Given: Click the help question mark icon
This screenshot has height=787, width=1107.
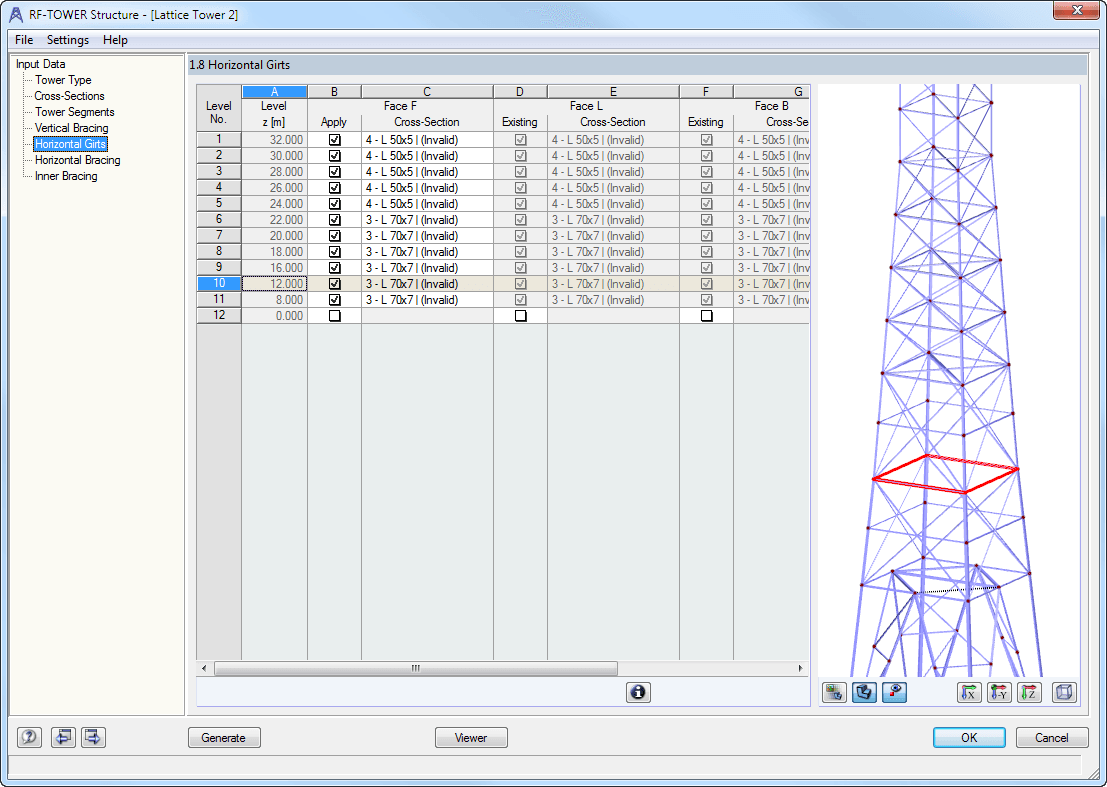Looking at the screenshot, I should (29, 737).
